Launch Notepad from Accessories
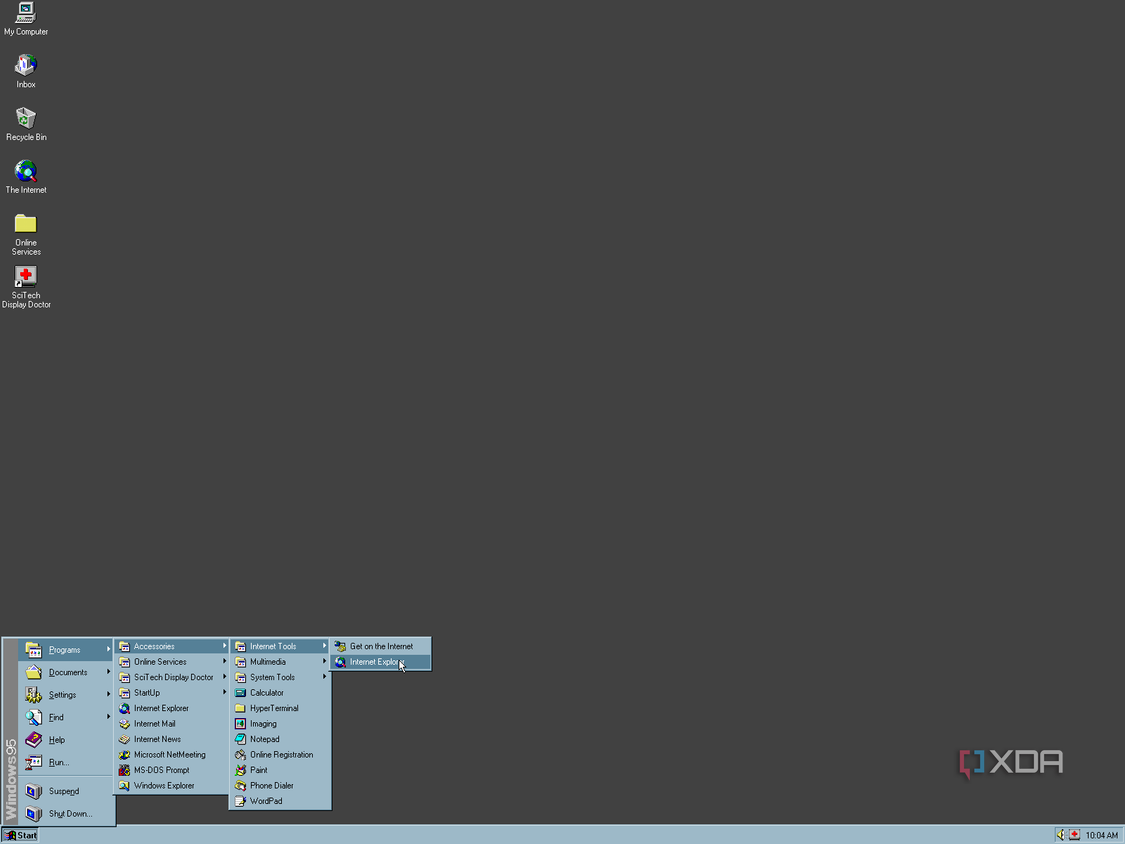This screenshot has height=844, width=1125. 281,739
